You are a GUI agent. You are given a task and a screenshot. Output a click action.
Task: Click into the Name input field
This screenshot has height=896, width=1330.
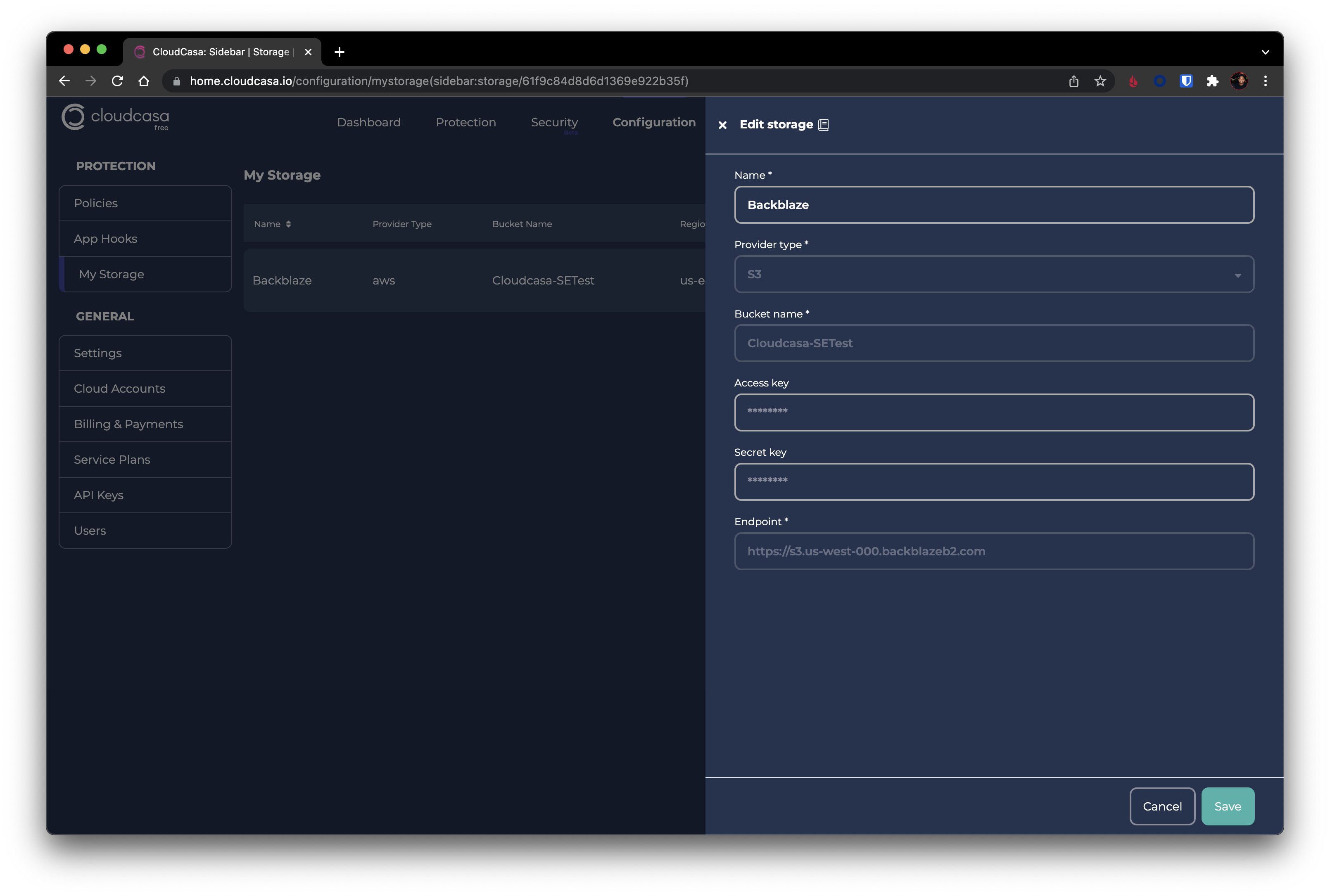tap(994, 204)
